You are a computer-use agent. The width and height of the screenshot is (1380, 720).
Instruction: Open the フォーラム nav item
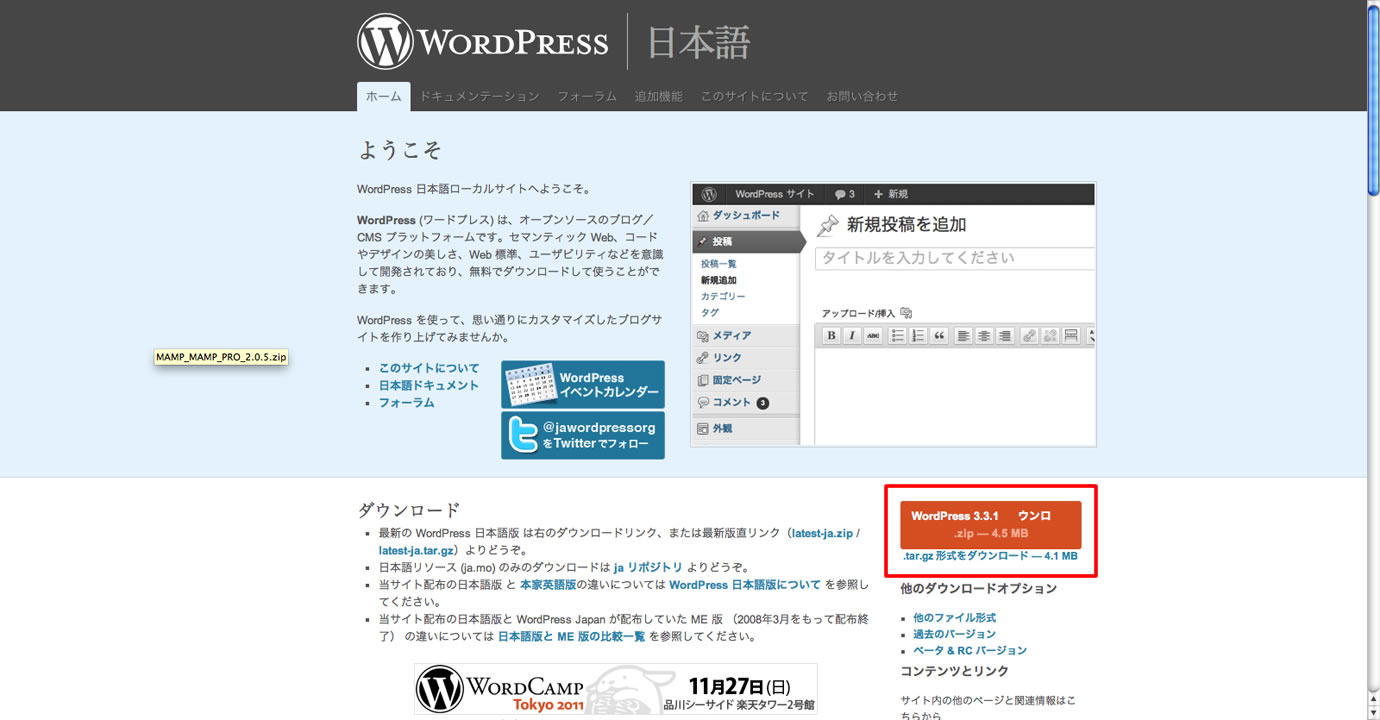(x=587, y=96)
